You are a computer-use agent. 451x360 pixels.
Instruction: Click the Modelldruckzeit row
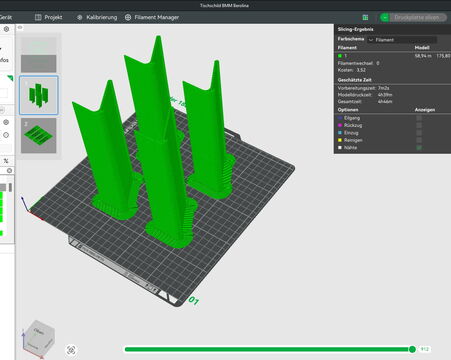coord(365,95)
